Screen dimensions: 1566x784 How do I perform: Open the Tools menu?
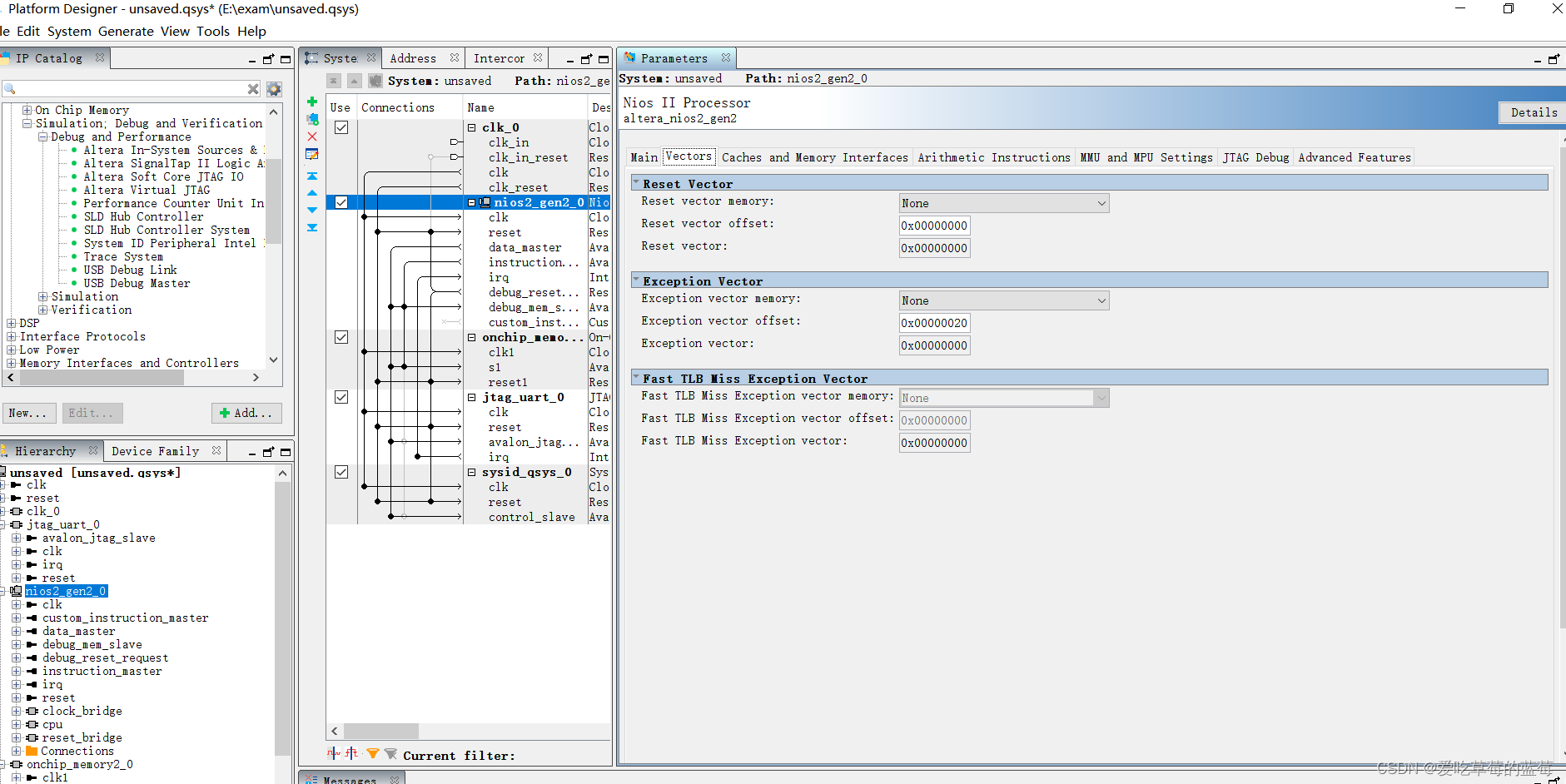point(213,31)
